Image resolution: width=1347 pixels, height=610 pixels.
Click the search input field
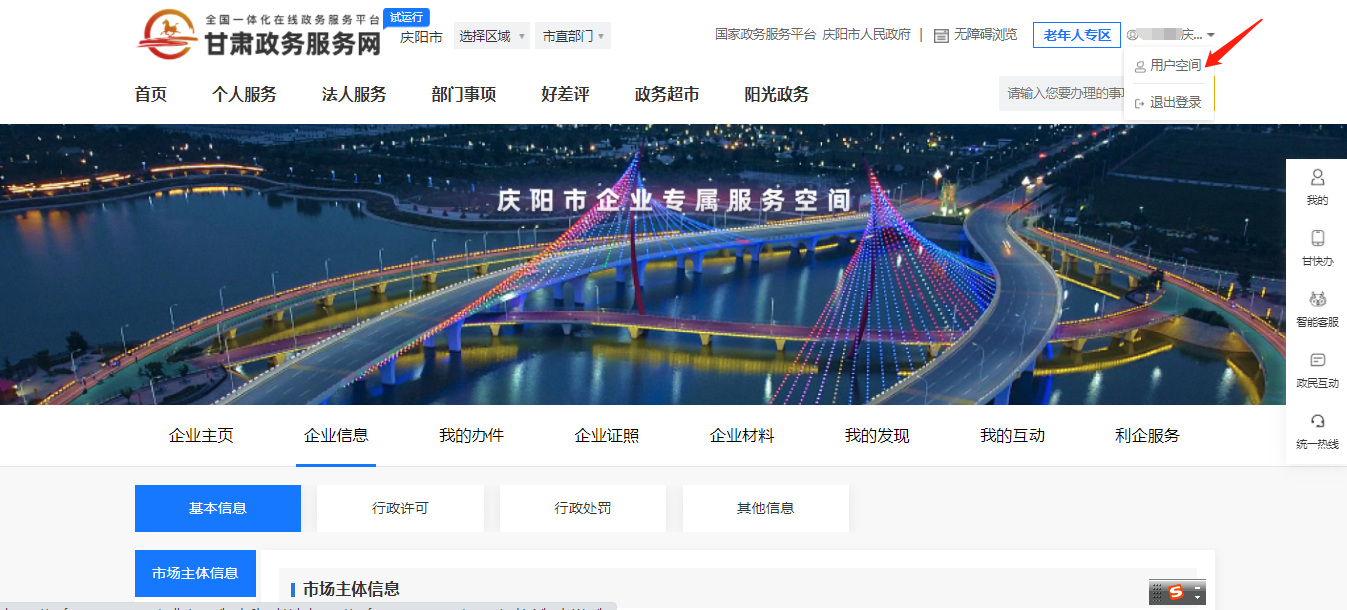(1060, 93)
